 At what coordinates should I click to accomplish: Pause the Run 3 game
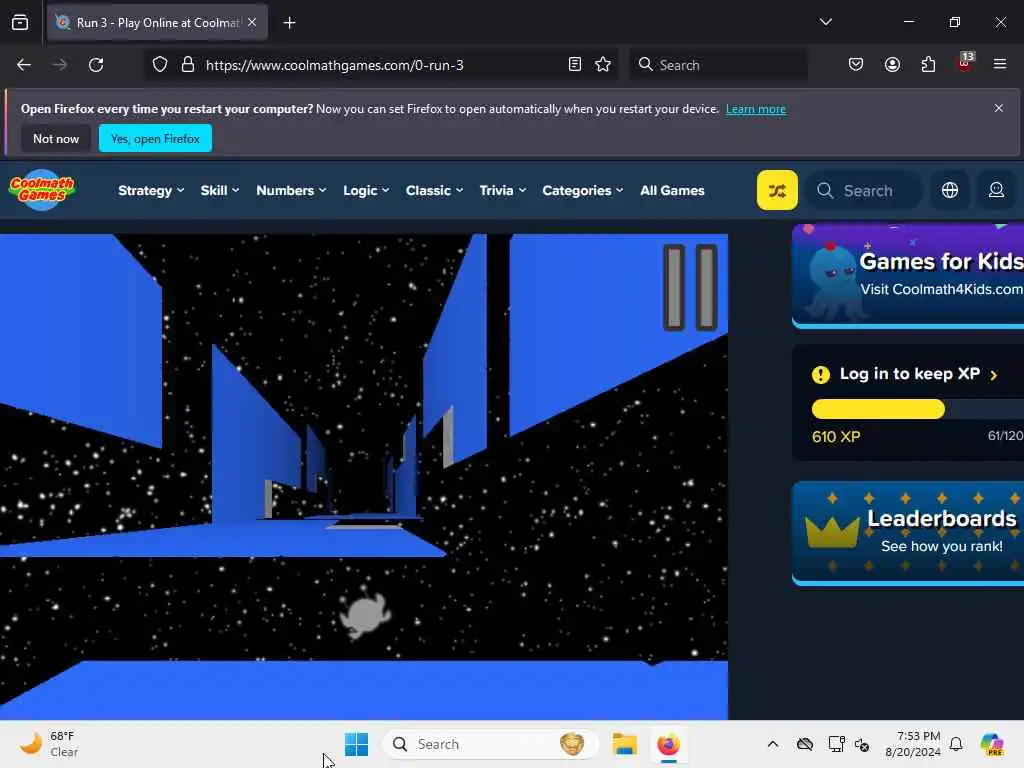pos(690,287)
